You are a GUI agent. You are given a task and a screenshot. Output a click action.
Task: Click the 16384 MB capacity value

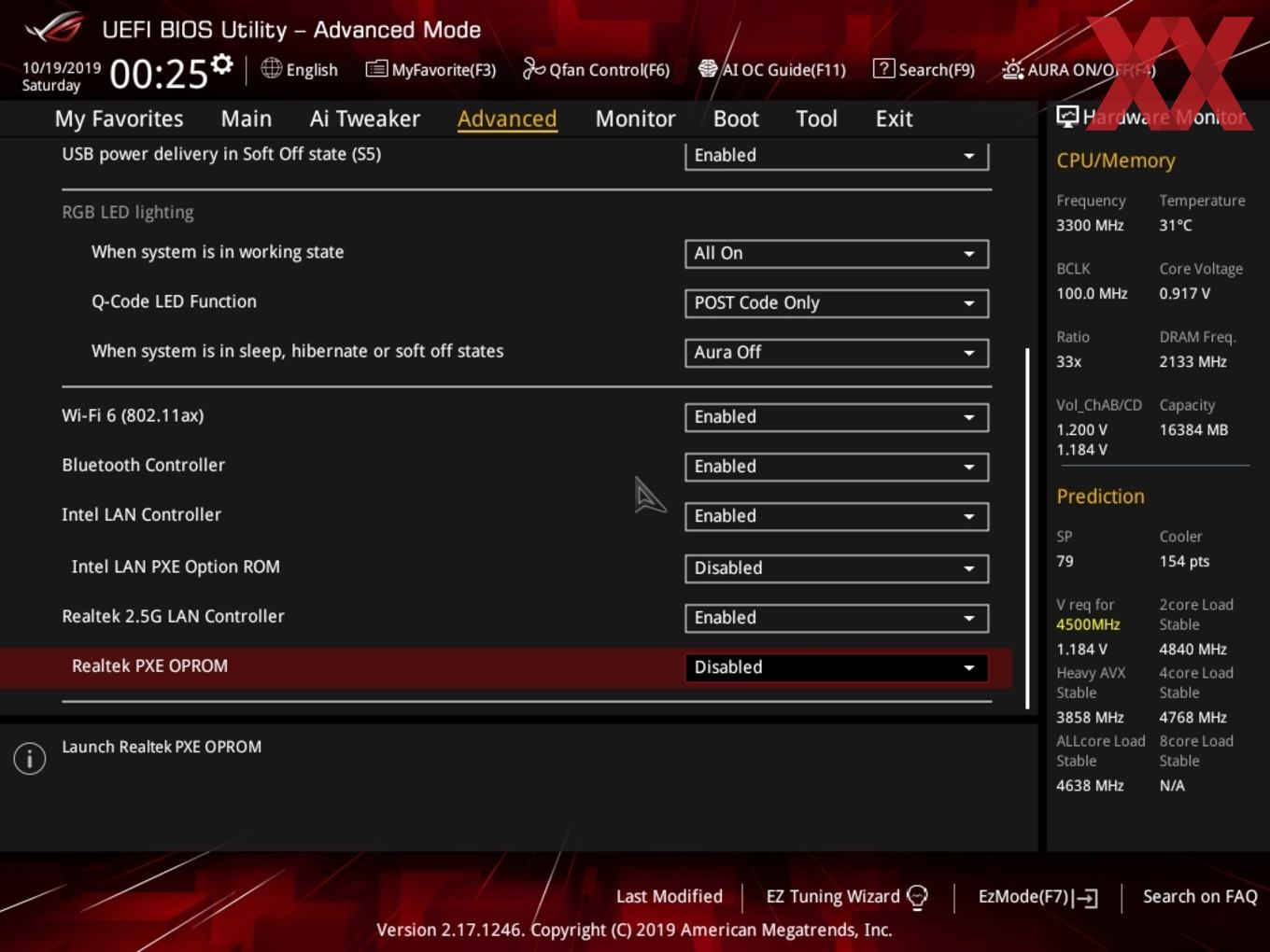pos(1193,429)
